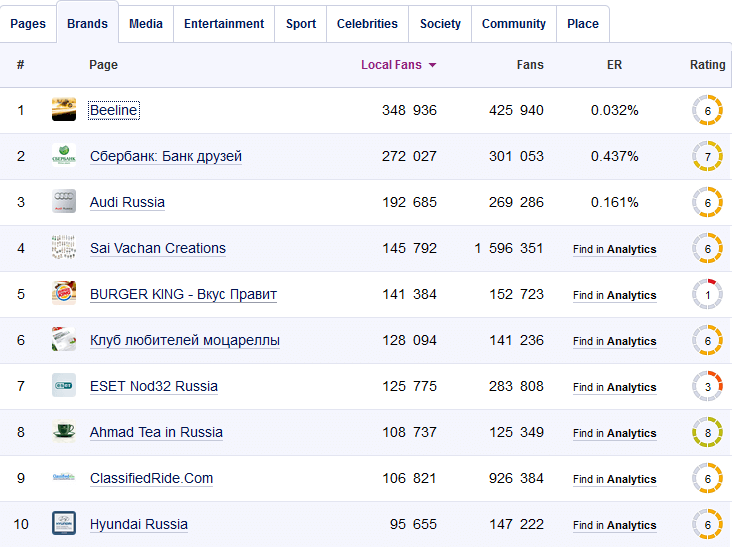Screen dimensions: 732x547
Task: Click Ahmad Tea's rating circle showing 8
Action: pyautogui.click(x=707, y=432)
